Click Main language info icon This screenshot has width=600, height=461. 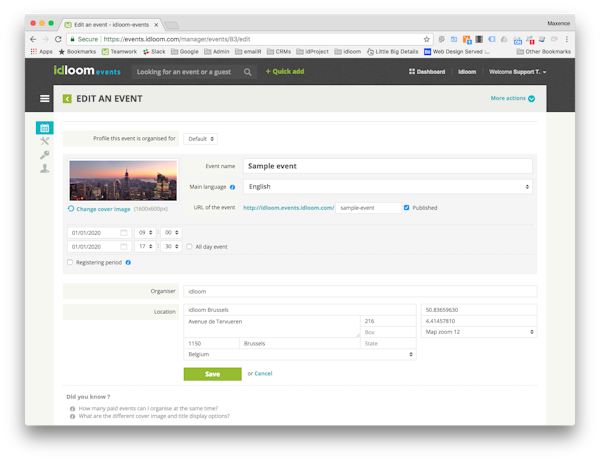(x=232, y=187)
